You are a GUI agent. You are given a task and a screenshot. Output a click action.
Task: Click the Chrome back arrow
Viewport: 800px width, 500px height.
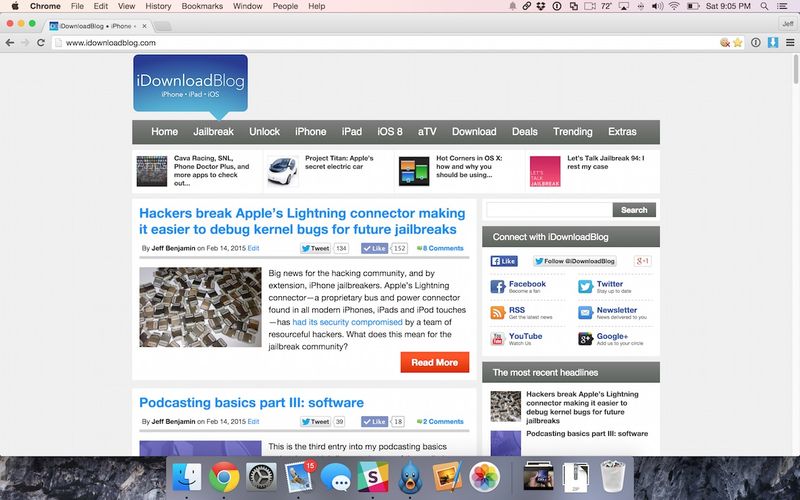(x=10, y=43)
